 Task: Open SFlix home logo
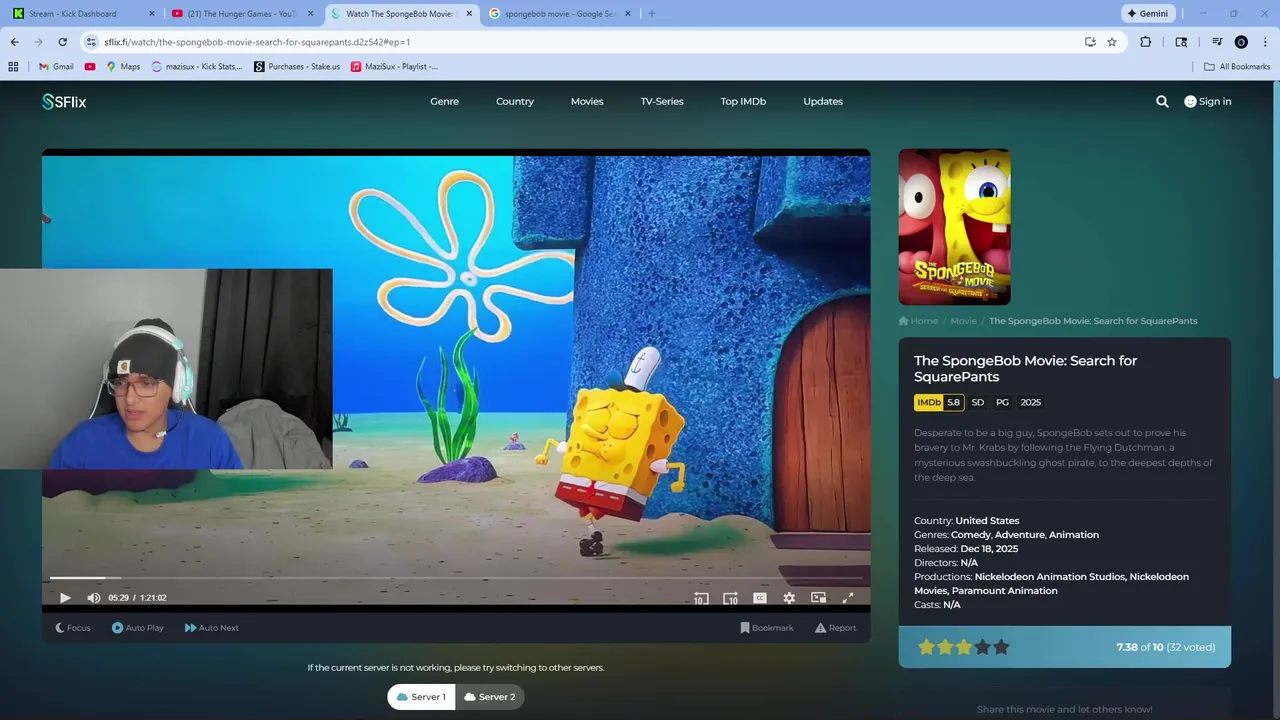[x=64, y=101]
